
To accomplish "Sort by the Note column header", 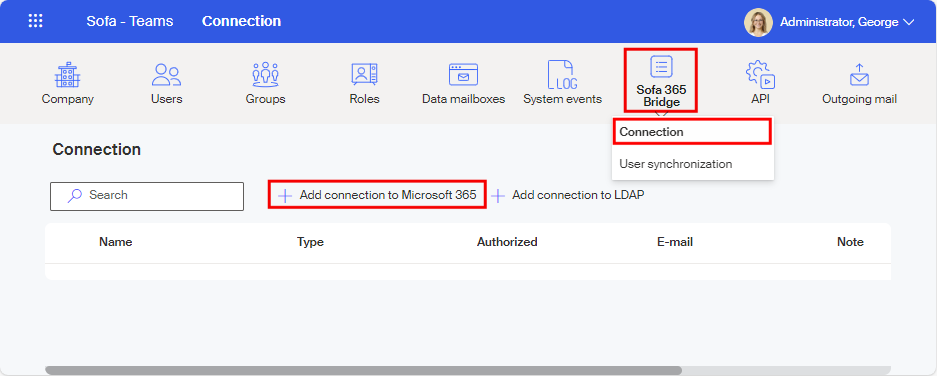I will tap(850, 242).
